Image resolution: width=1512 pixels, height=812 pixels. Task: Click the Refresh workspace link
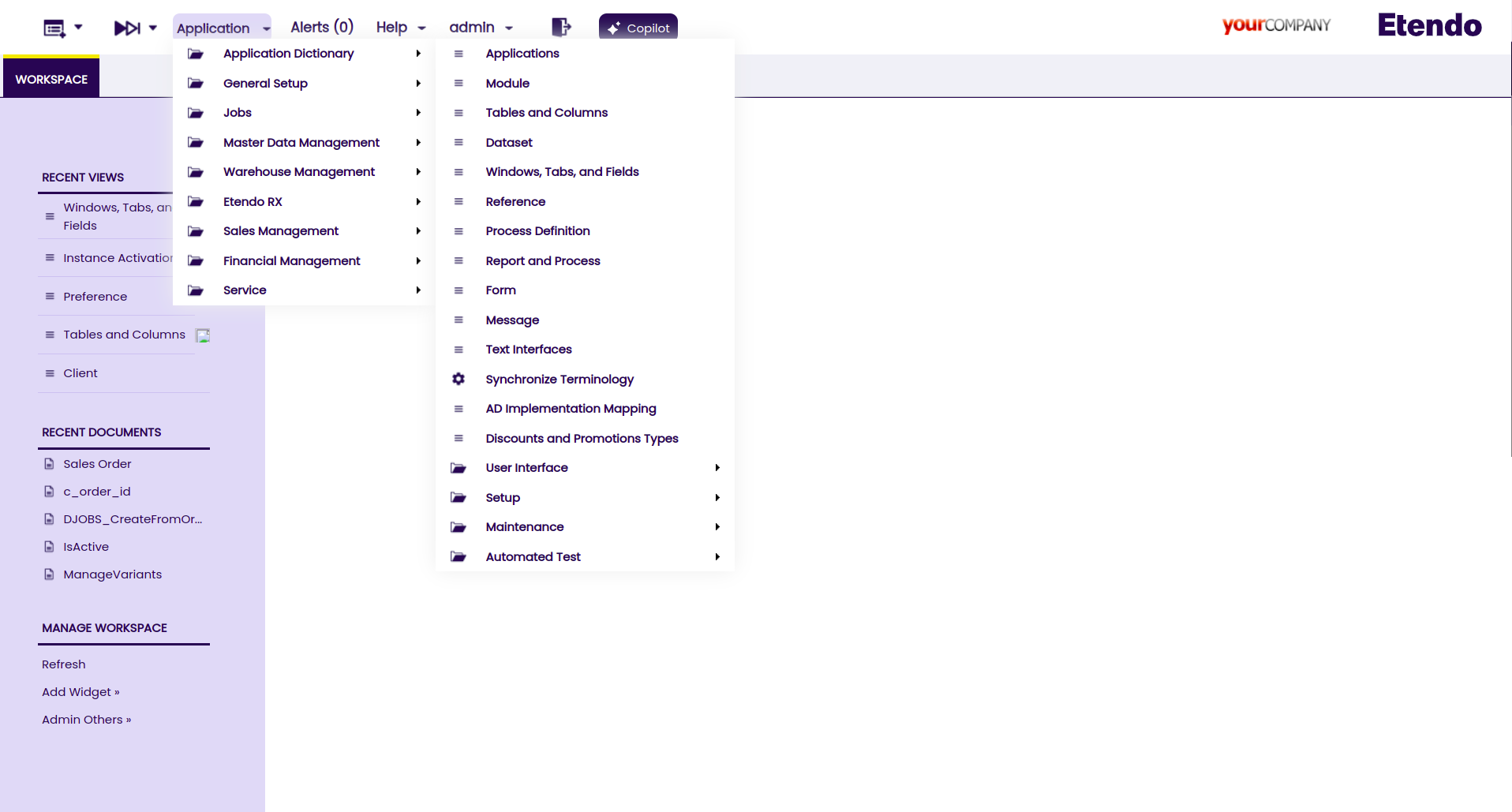tap(64, 664)
